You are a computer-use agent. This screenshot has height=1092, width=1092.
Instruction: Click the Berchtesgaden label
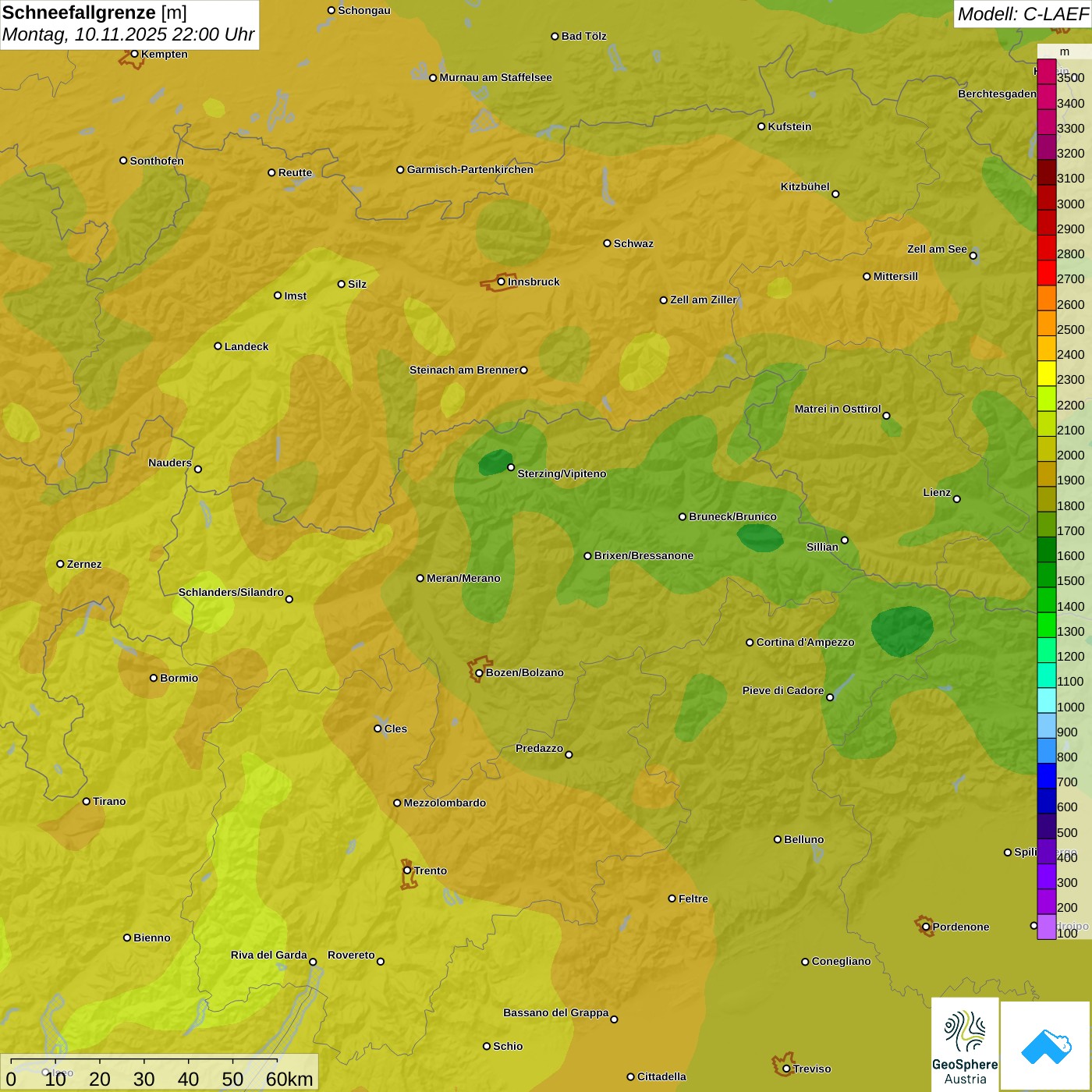pos(997,94)
